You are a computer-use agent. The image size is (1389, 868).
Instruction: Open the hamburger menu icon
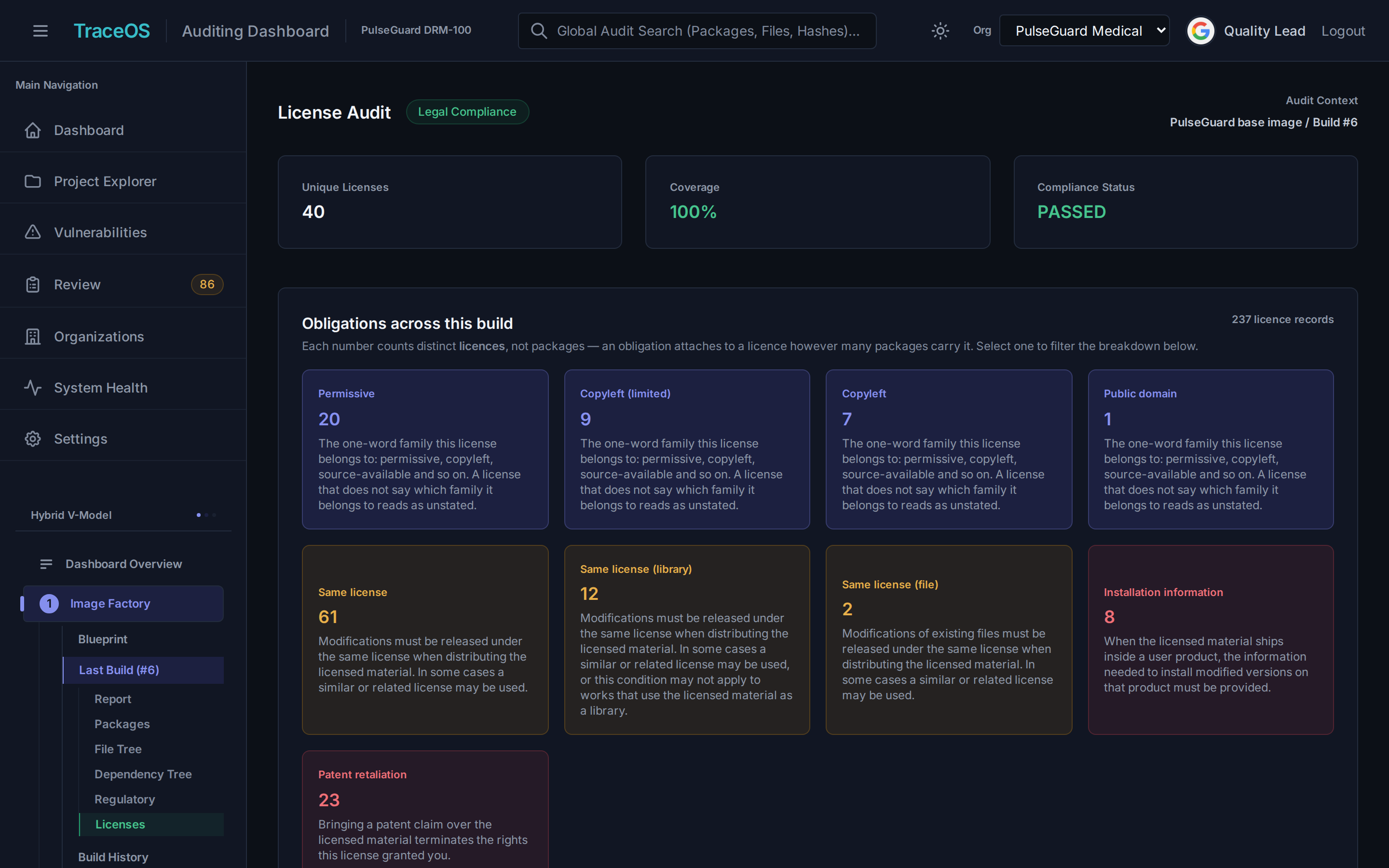coord(40,31)
